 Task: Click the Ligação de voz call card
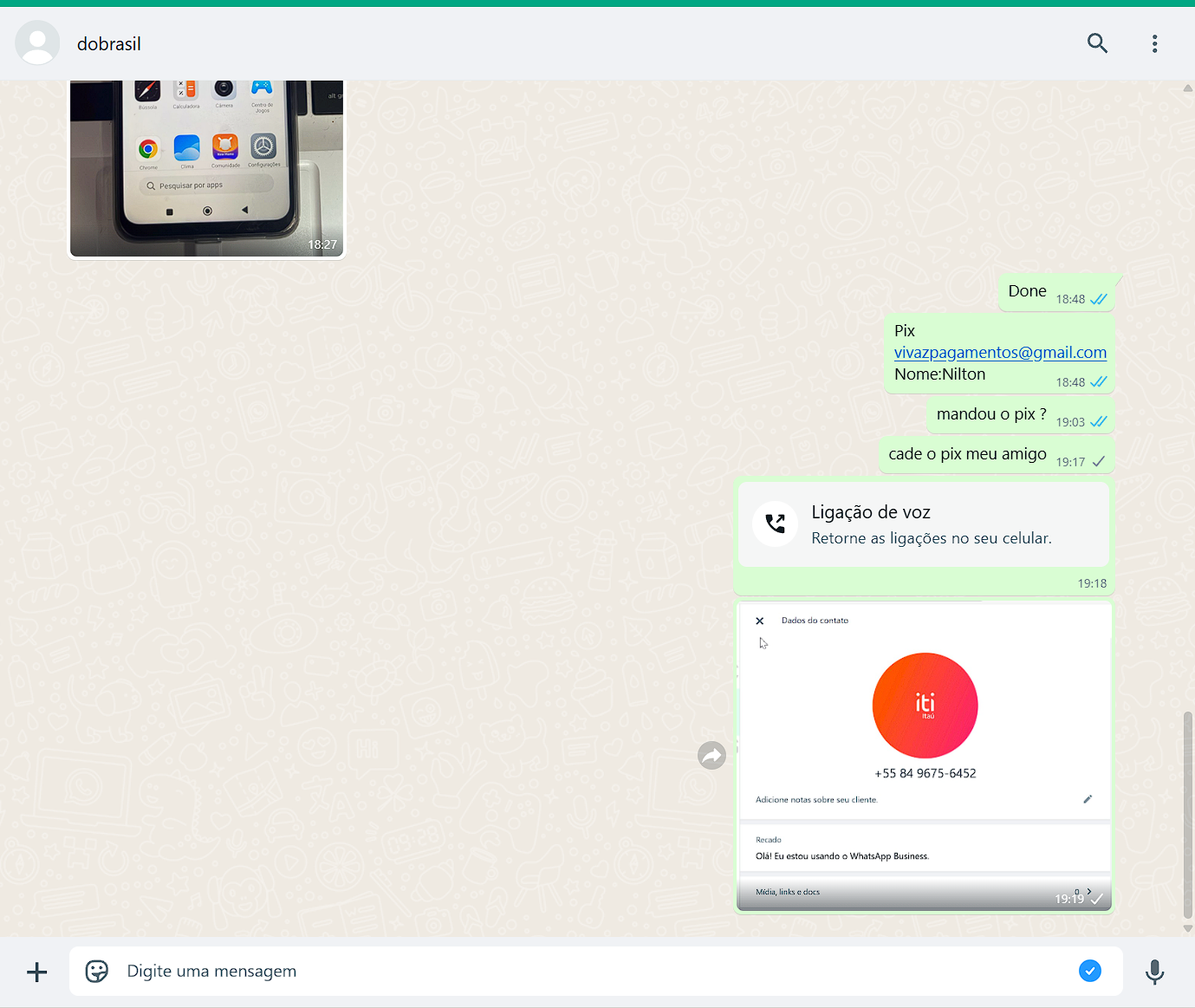click(x=924, y=524)
